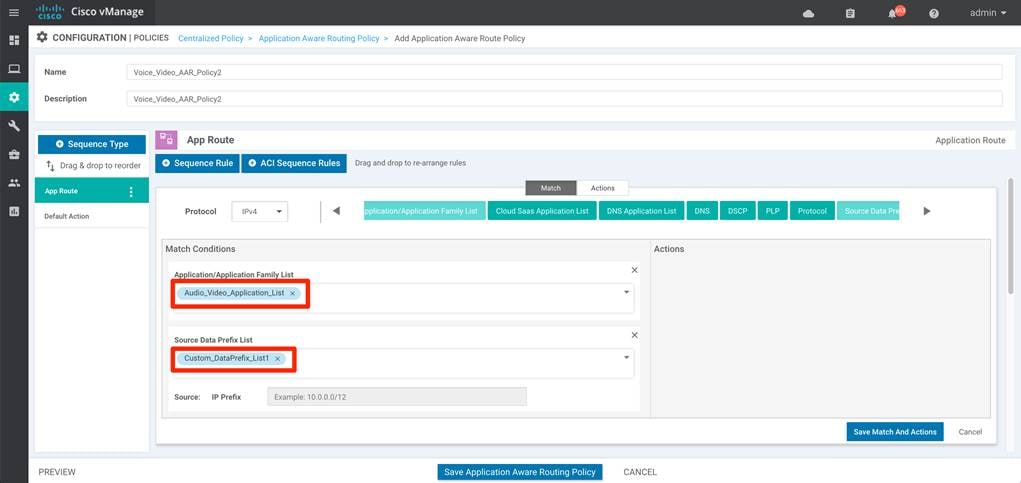Remove Application/Application Family List match condition
This screenshot has height=483, width=1021.
pos(634,270)
